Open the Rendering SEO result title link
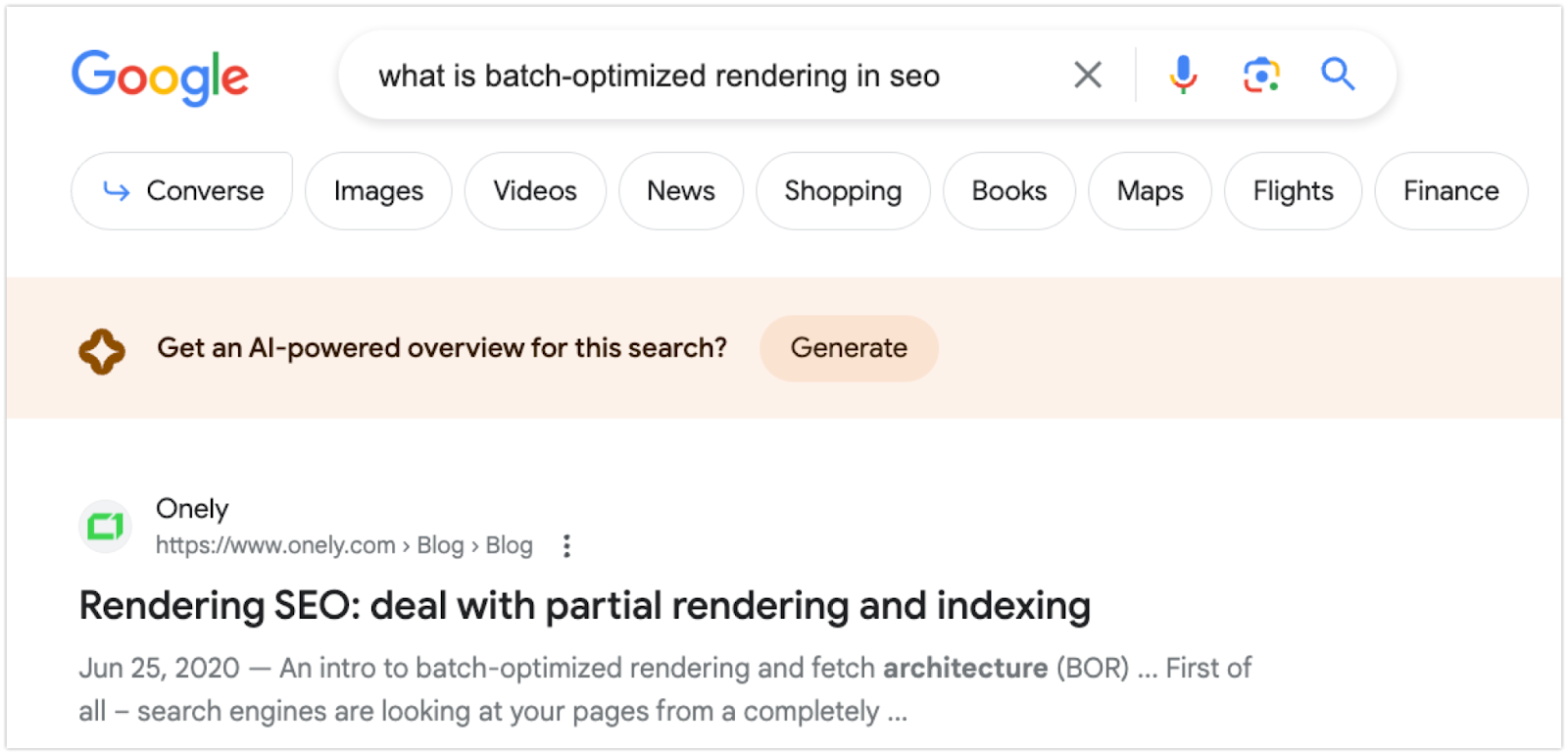The image size is (1568, 755). coord(584,606)
